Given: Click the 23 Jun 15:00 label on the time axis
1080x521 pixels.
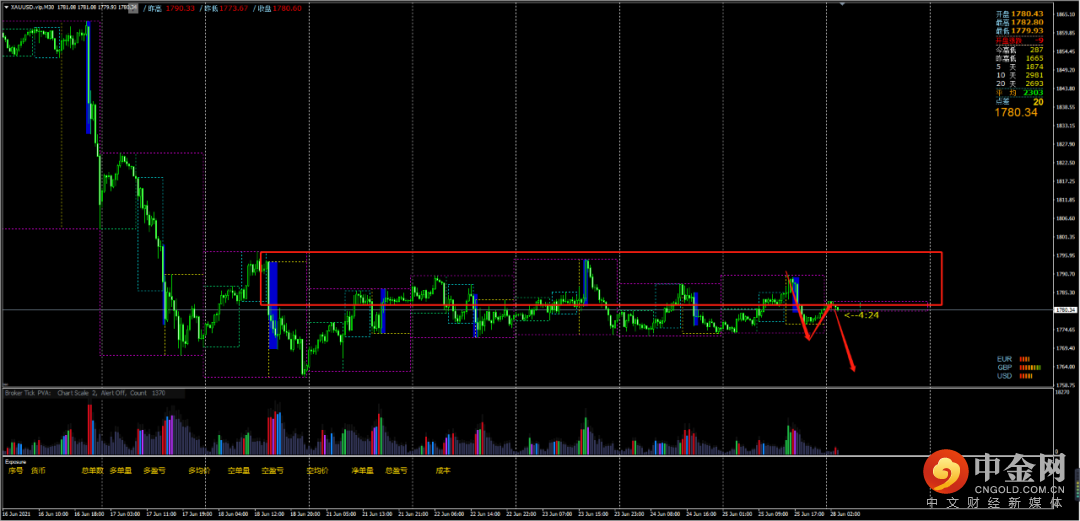Looking at the screenshot, I should (593, 513).
